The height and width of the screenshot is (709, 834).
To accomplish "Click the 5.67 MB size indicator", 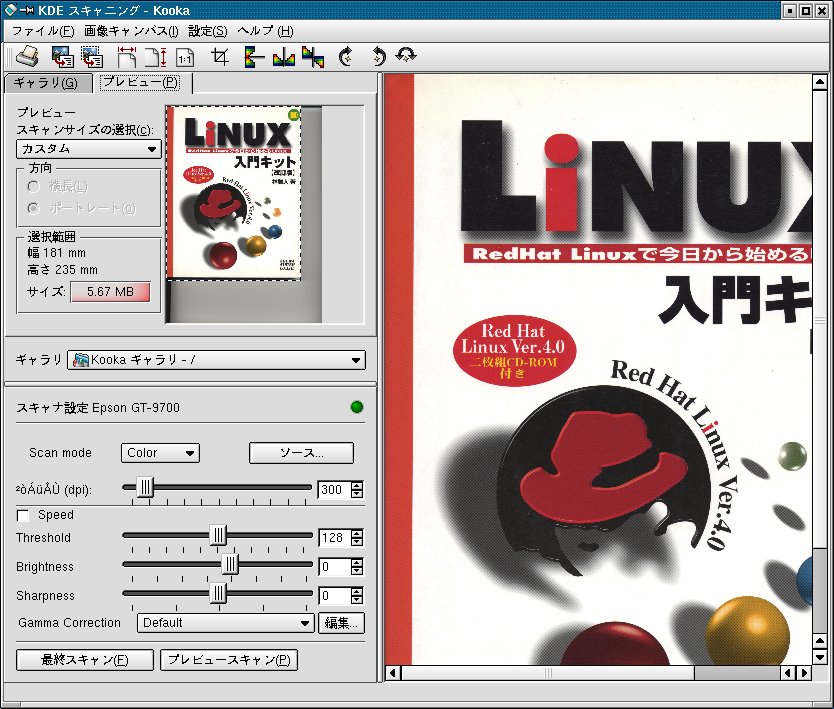I will click(x=111, y=292).
